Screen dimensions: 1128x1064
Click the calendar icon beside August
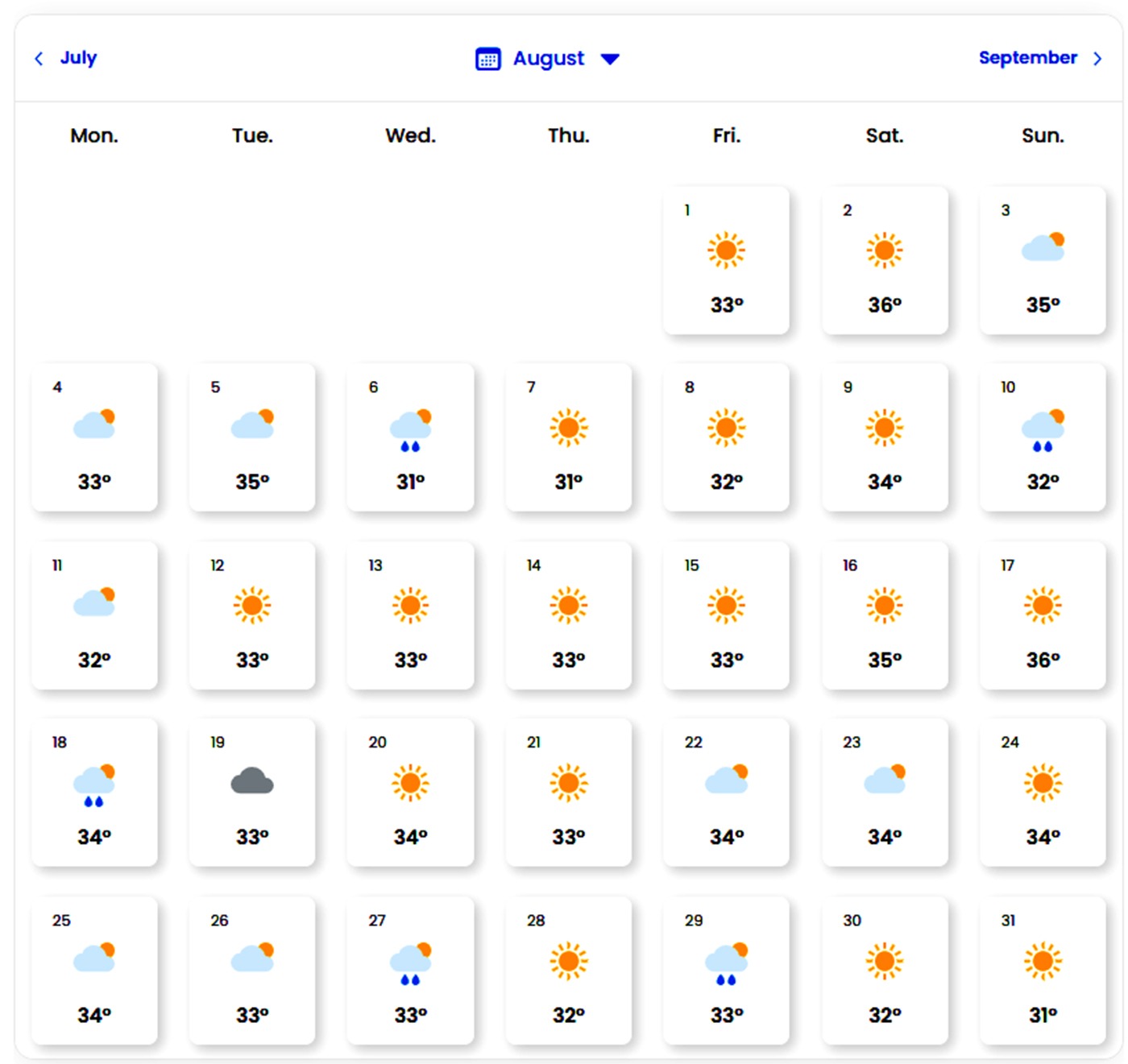coord(488,59)
